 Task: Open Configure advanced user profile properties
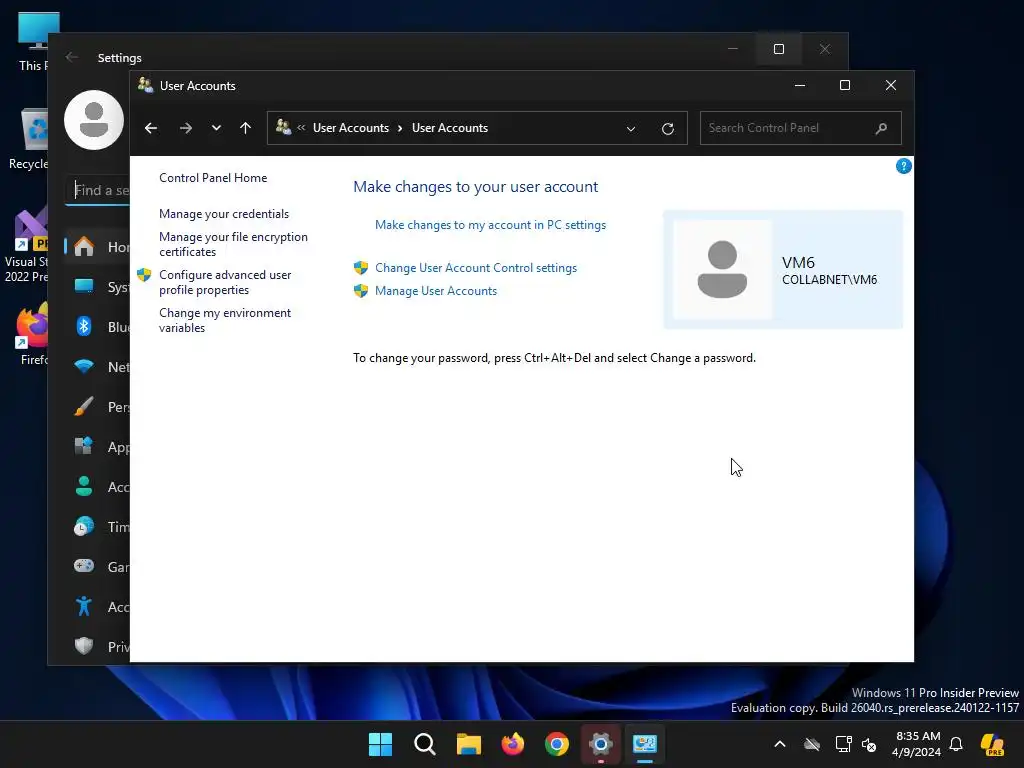225,282
